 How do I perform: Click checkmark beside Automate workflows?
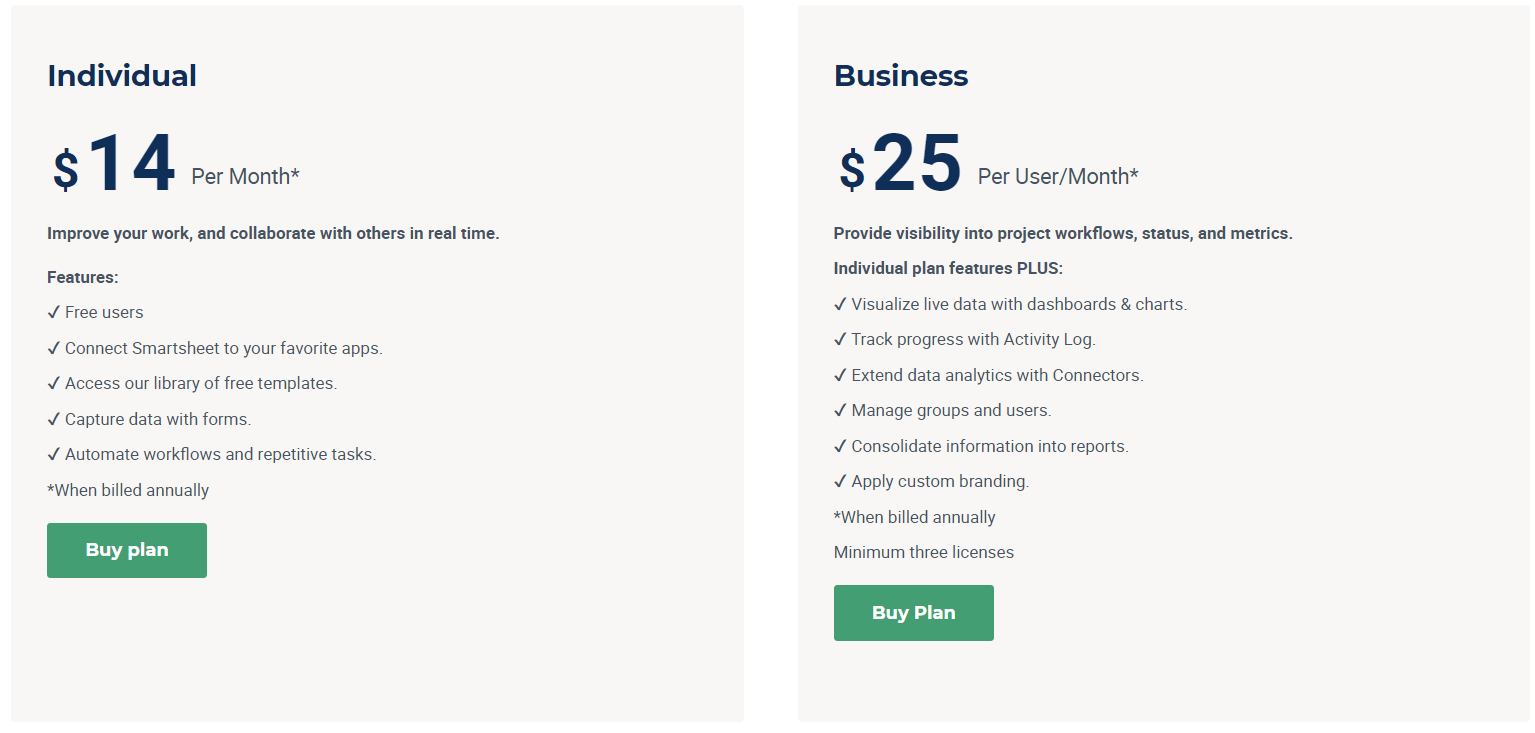tap(54, 454)
